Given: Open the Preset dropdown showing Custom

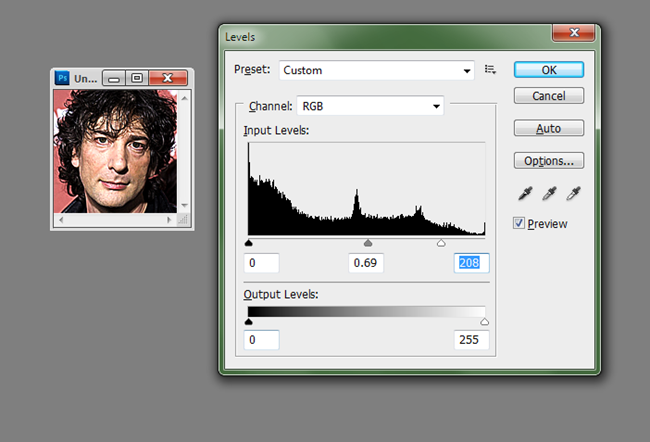Looking at the screenshot, I should [x=376, y=70].
